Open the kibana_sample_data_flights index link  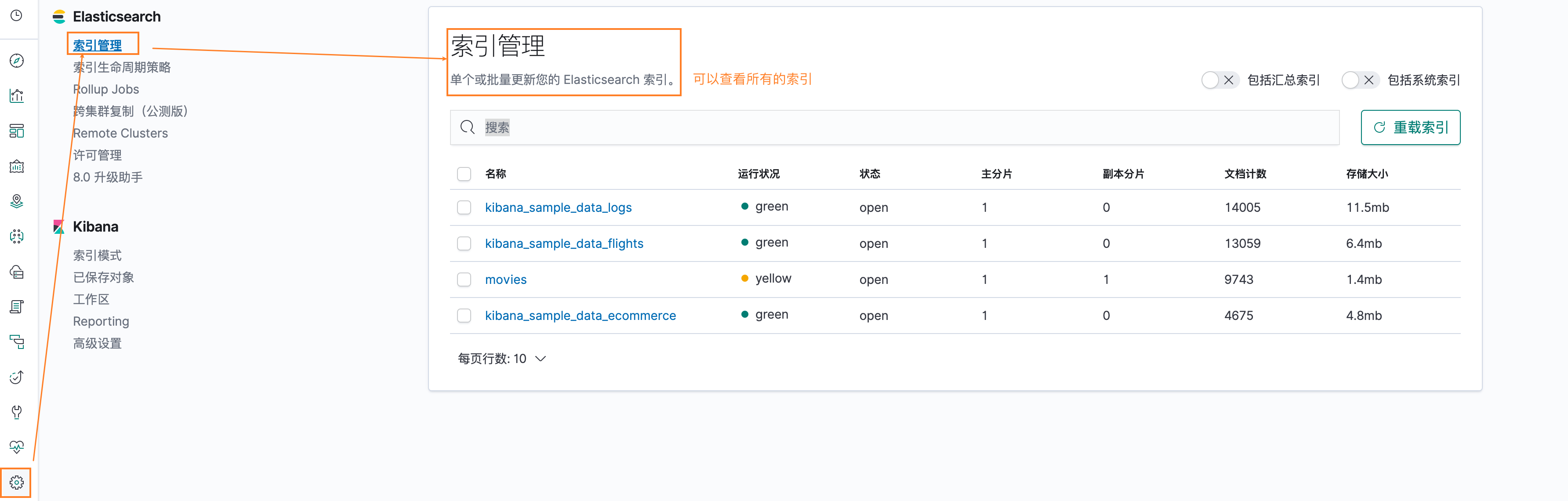click(564, 243)
